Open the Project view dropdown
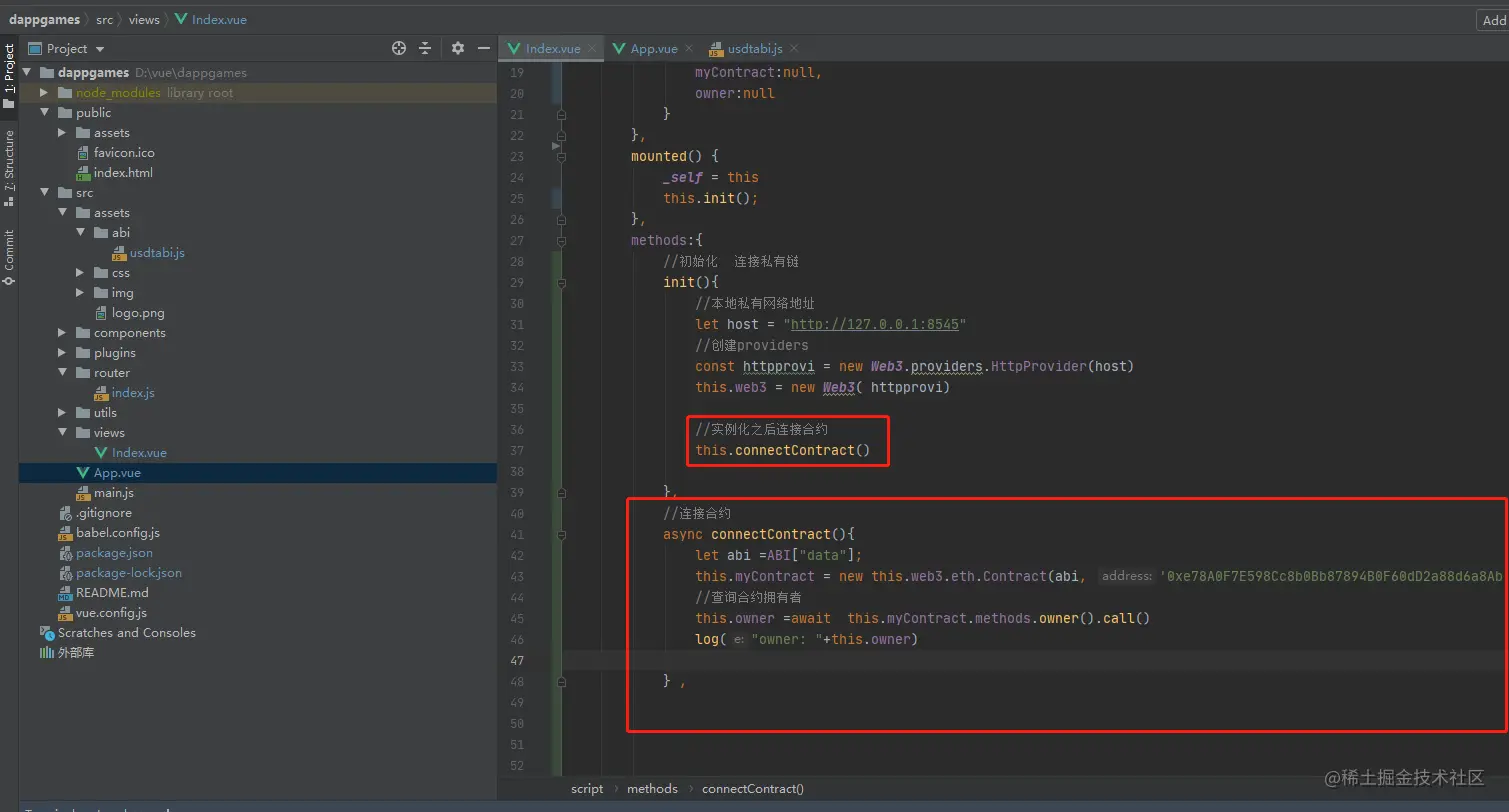 click(x=99, y=49)
